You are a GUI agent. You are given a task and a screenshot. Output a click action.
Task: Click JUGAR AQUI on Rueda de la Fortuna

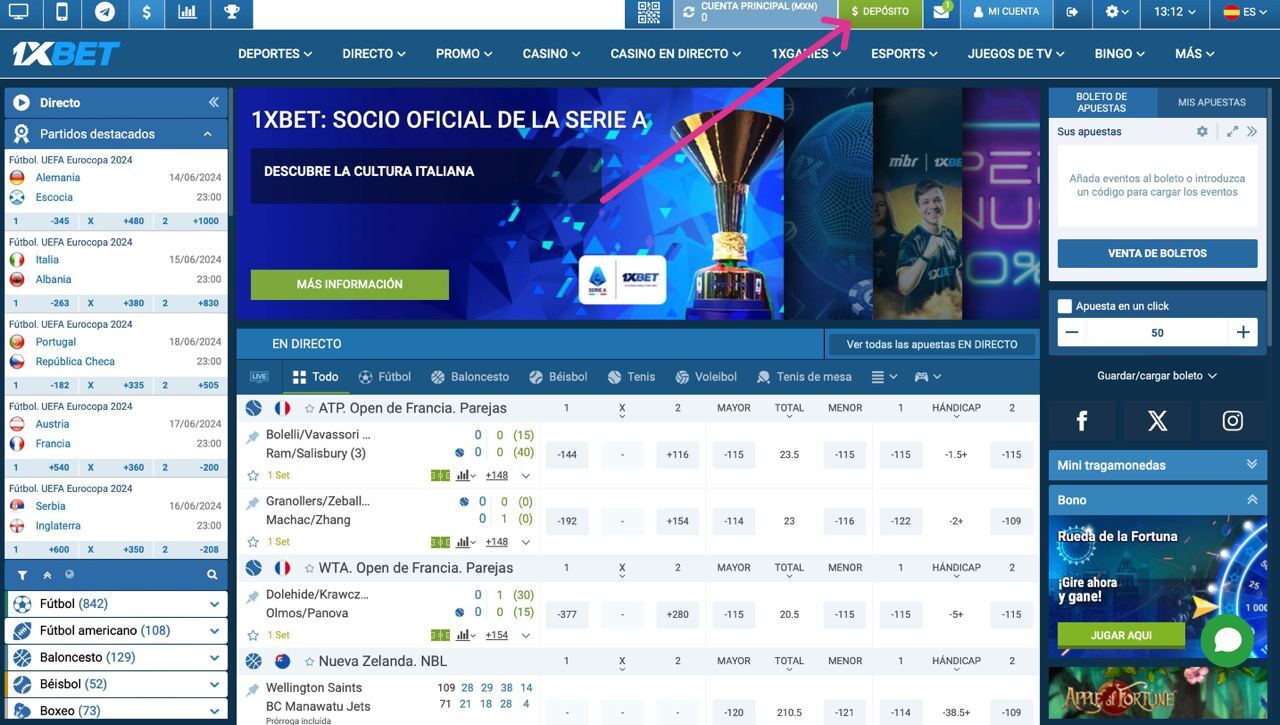coord(1121,635)
